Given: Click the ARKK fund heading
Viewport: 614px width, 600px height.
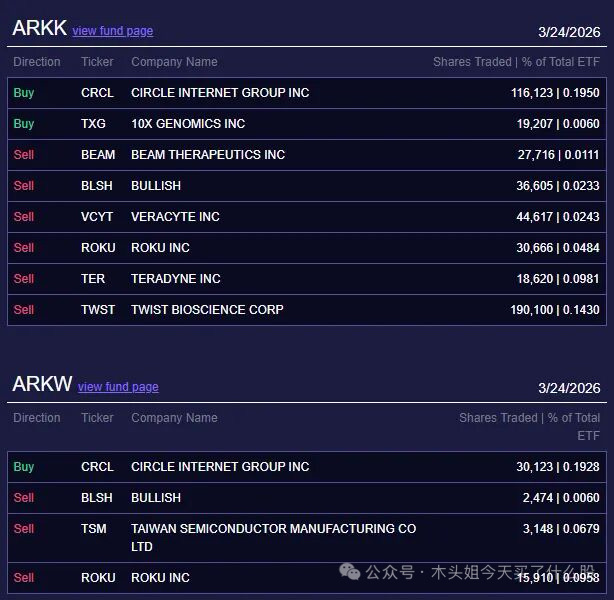Looking at the screenshot, I should (40, 28).
